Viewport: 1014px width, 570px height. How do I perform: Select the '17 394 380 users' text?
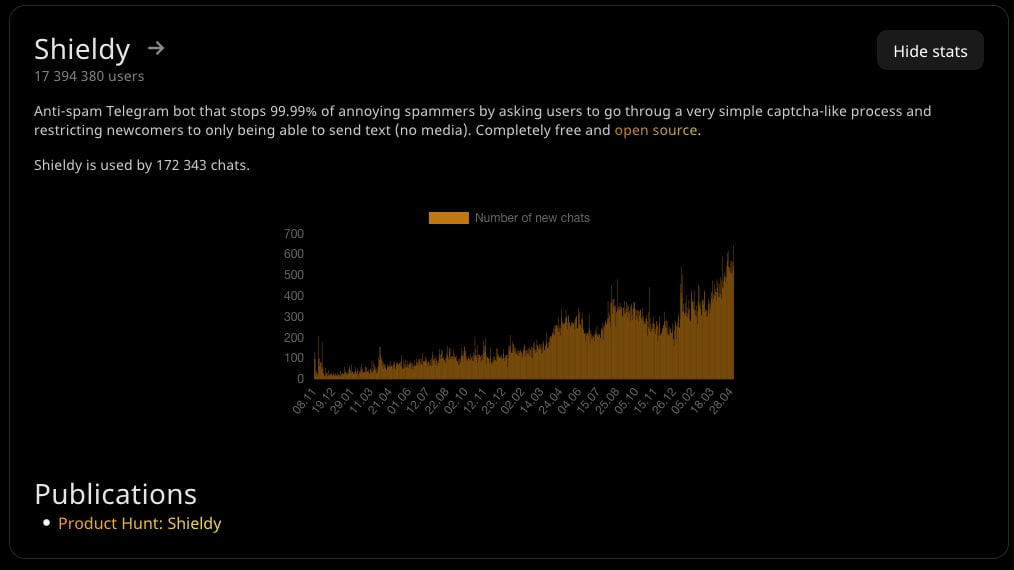pos(89,76)
